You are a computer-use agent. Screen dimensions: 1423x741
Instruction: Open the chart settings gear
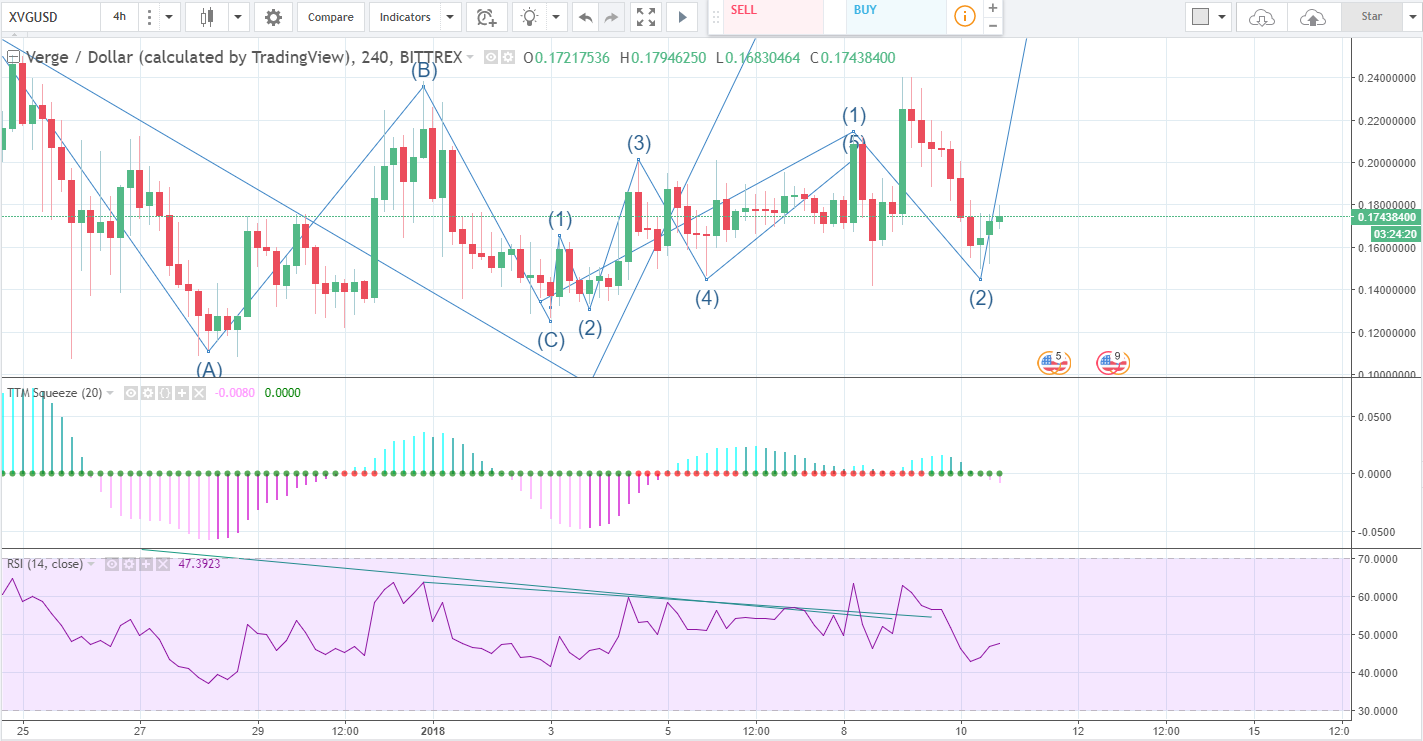273,17
